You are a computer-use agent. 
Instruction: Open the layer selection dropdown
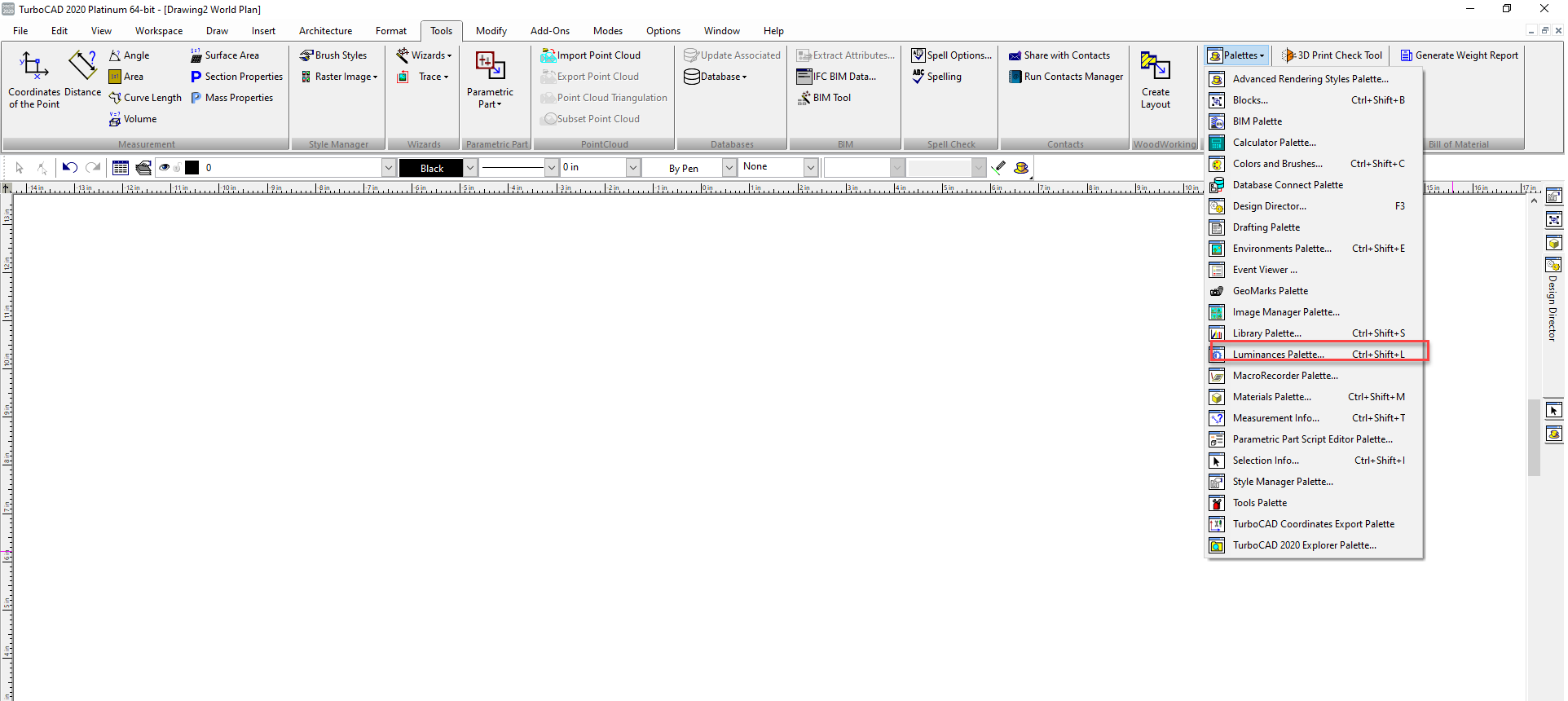click(x=388, y=168)
